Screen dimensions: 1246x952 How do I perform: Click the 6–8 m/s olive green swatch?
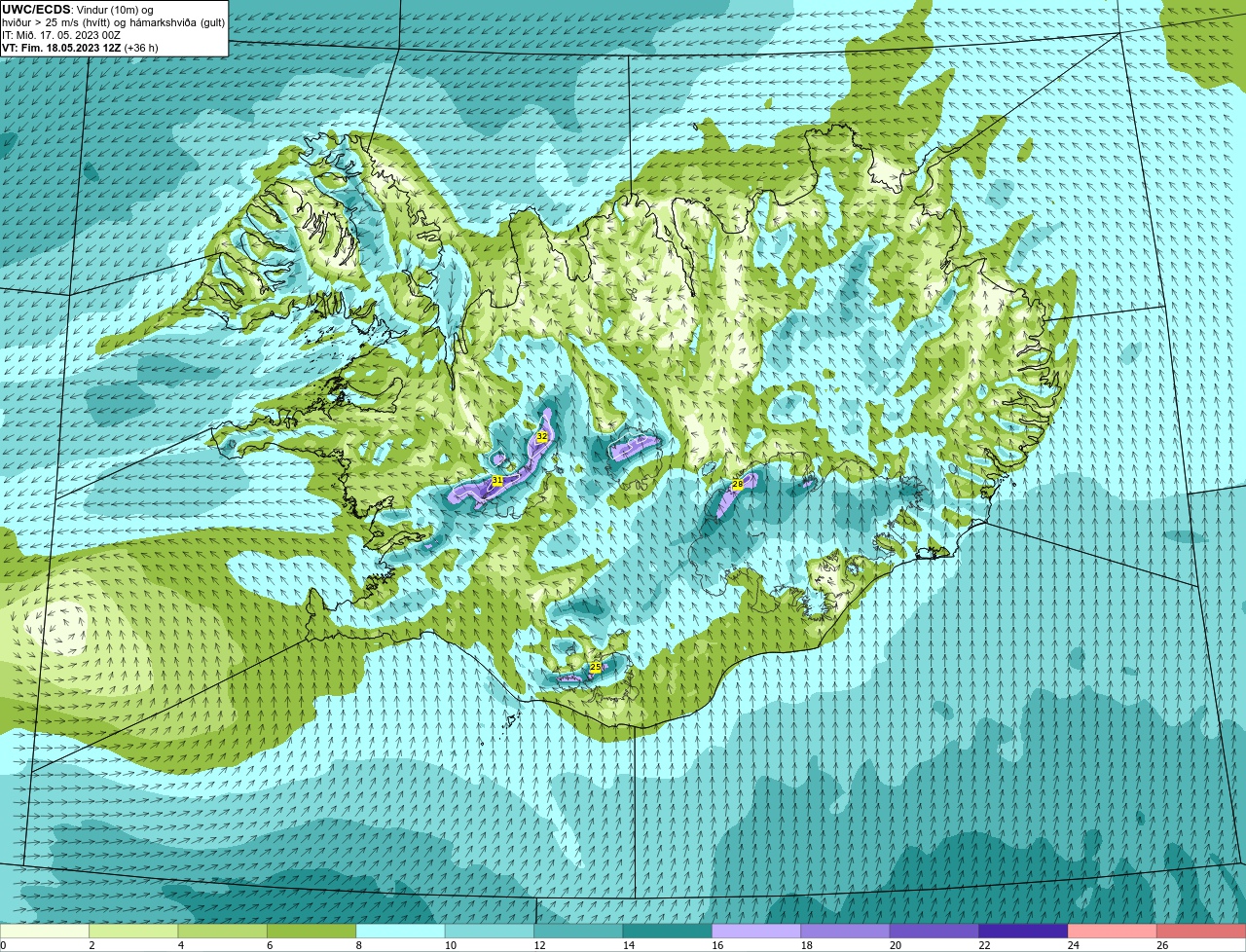[x=311, y=931]
